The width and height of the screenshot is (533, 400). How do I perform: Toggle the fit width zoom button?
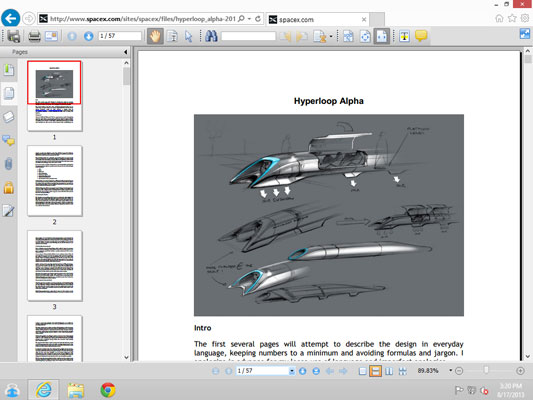[381, 36]
